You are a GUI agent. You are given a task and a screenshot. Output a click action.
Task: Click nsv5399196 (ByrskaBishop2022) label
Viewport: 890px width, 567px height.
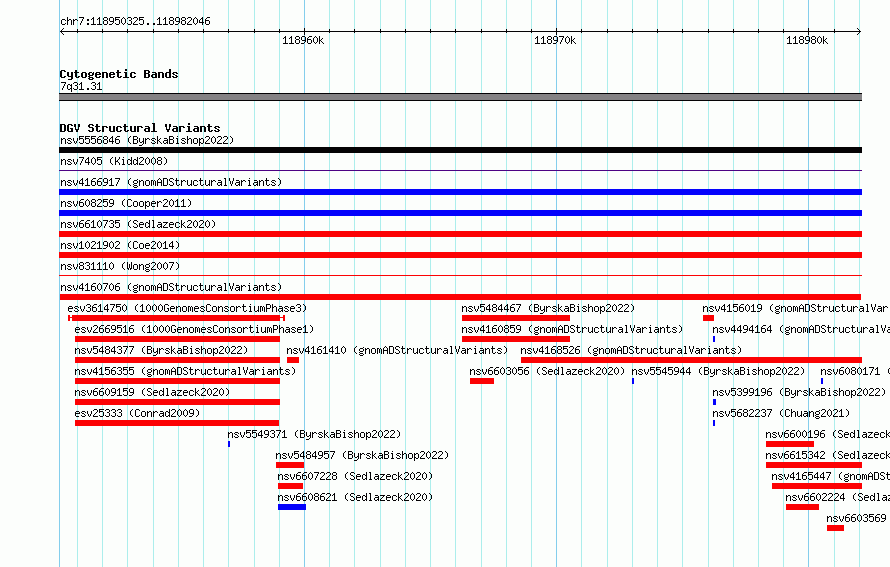tap(799, 392)
